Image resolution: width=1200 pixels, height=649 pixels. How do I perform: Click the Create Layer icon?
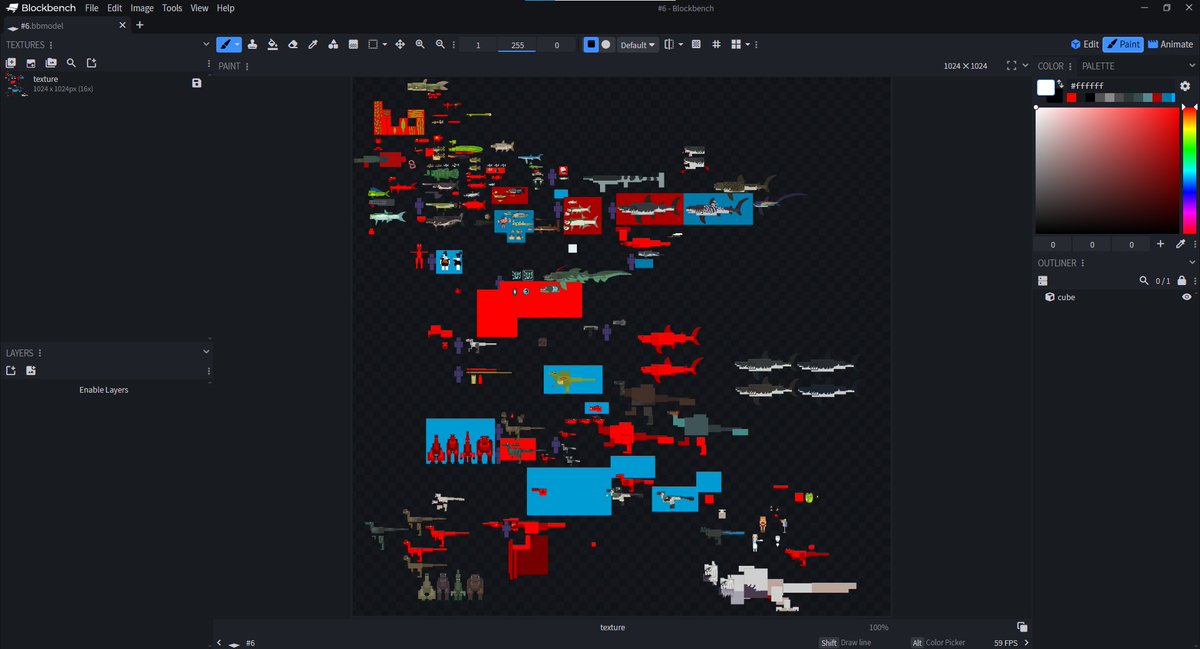(x=11, y=371)
